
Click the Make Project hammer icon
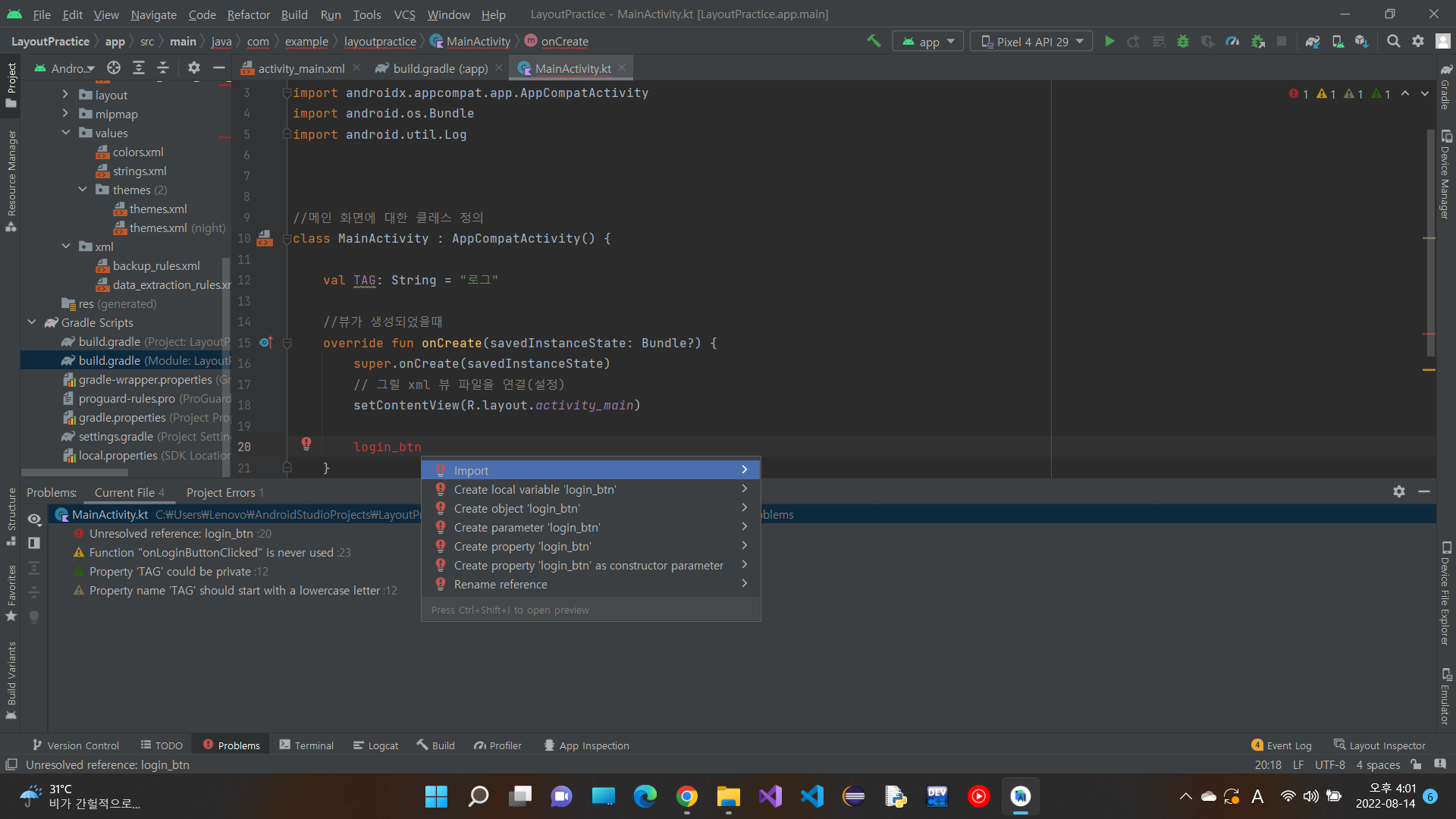pyautogui.click(x=874, y=42)
